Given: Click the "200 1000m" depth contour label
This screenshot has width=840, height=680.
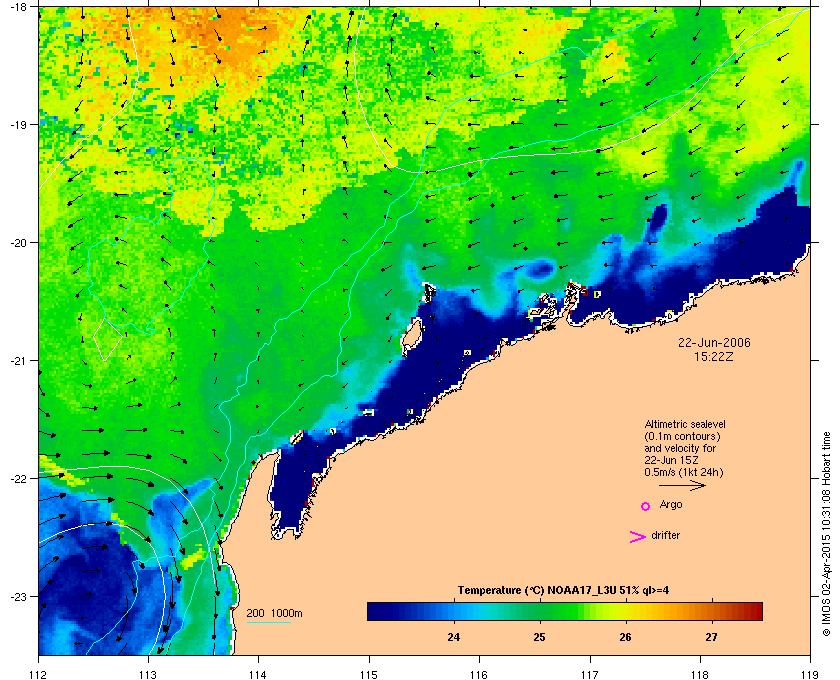Looking at the screenshot, I should [x=274, y=613].
